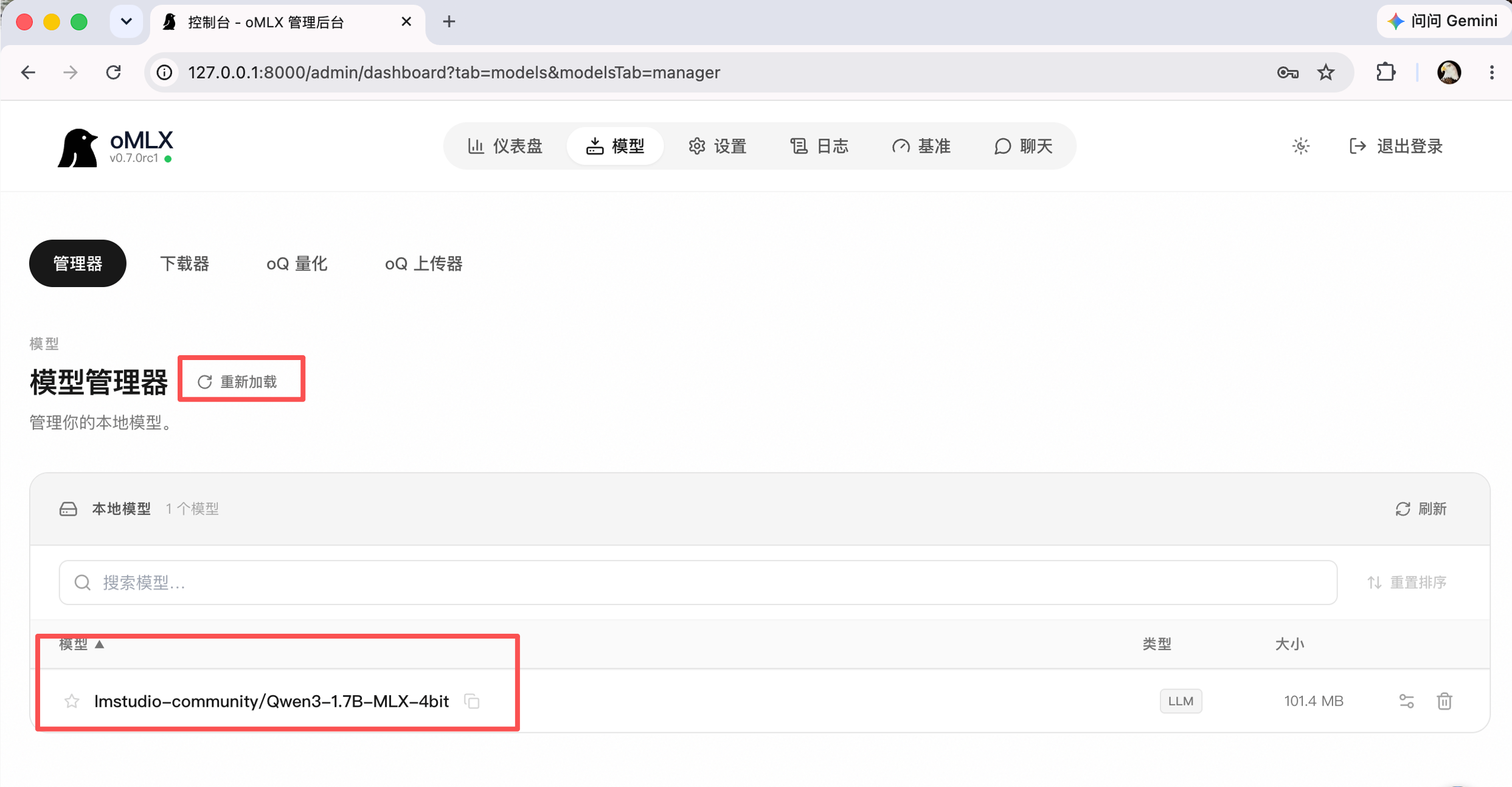Star the Qwen3-1.7B-MLX-4bit model
This screenshot has width=1512, height=787.
click(x=72, y=701)
